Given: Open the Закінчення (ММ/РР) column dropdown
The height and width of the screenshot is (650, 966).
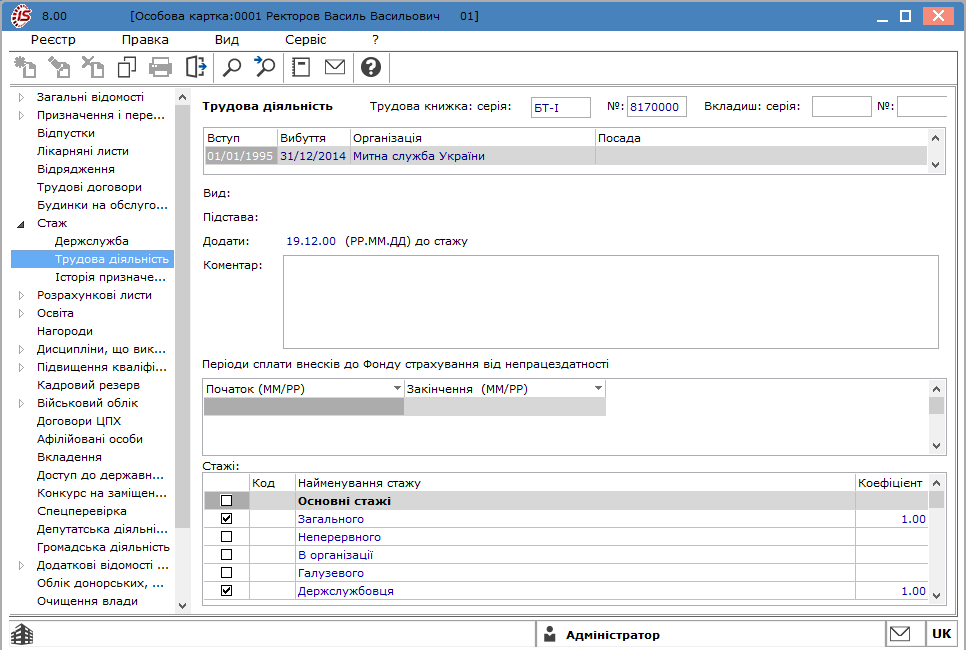Looking at the screenshot, I should point(598,388).
